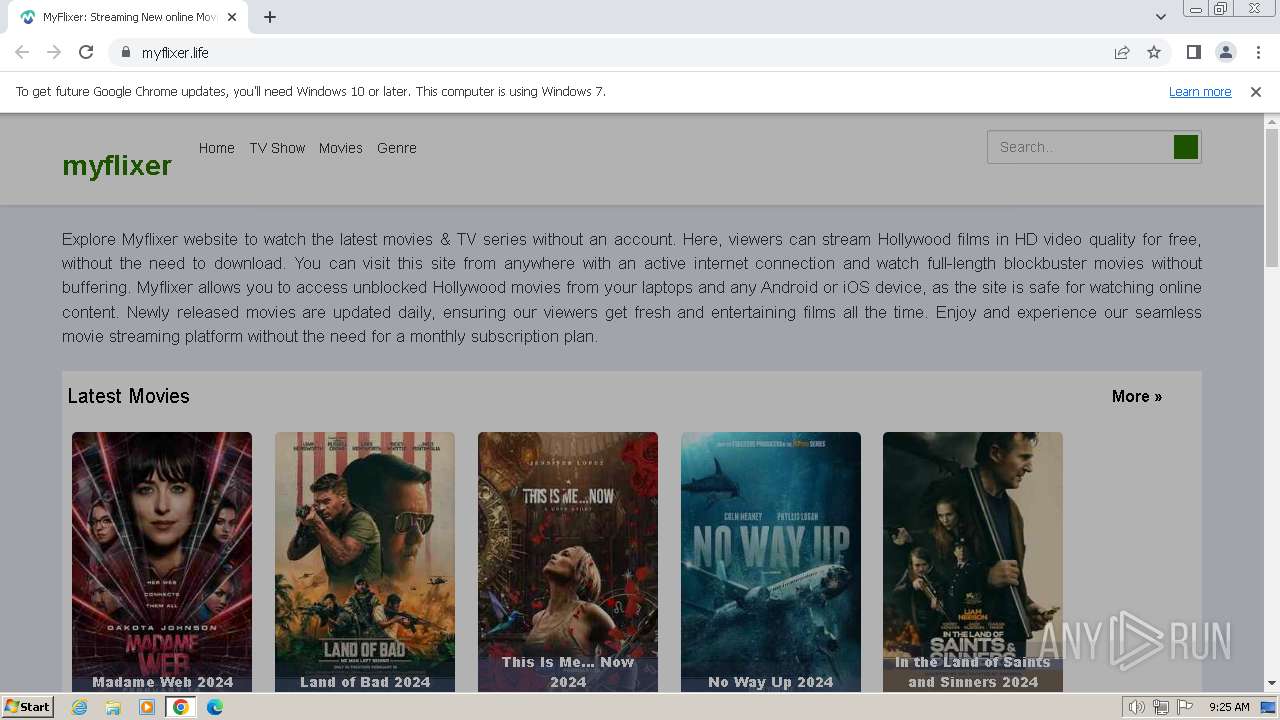Focus the Search input field
This screenshot has height=720, width=1280.
point(1080,147)
